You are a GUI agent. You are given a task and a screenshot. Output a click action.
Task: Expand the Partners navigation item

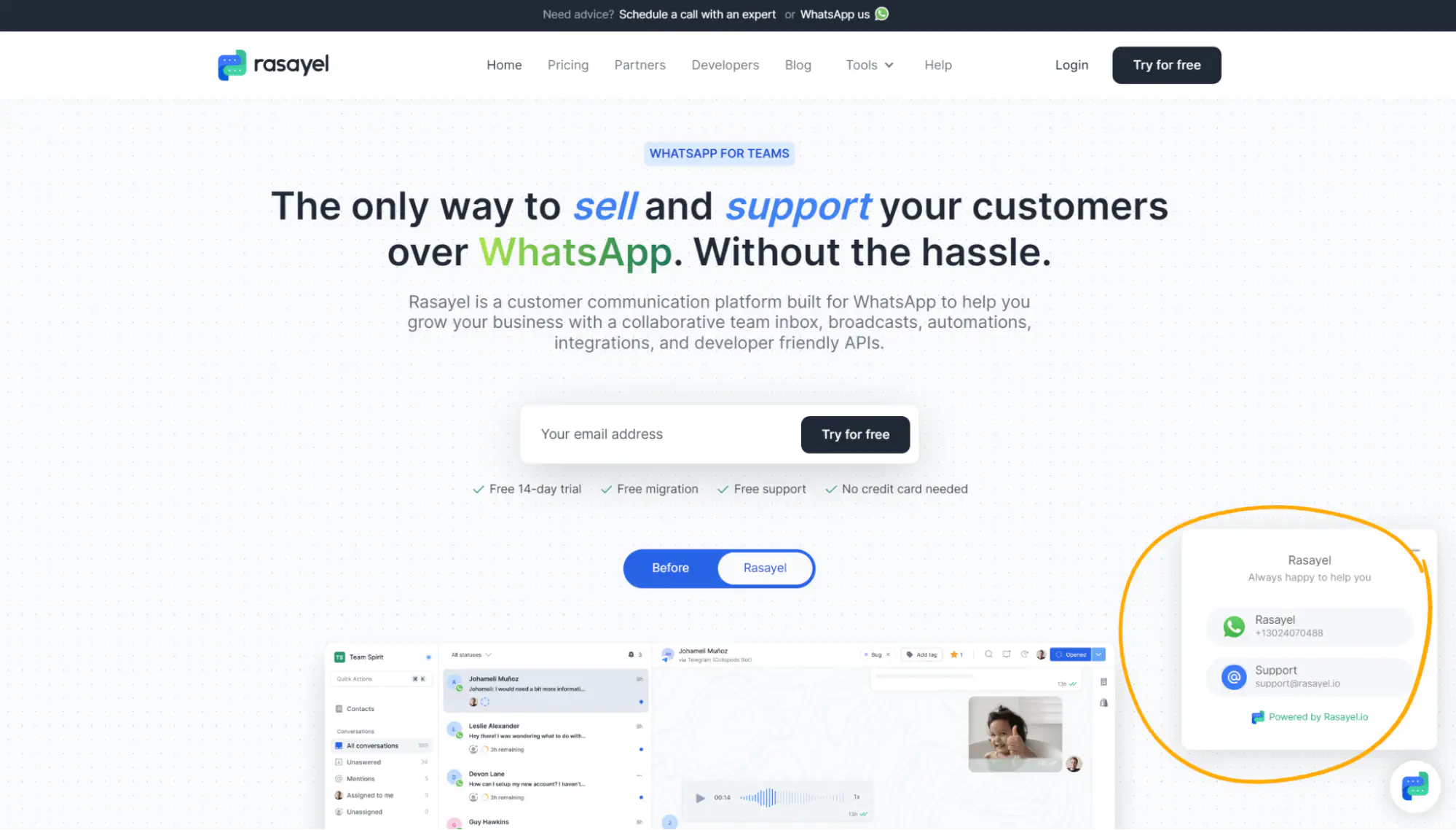tap(640, 64)
